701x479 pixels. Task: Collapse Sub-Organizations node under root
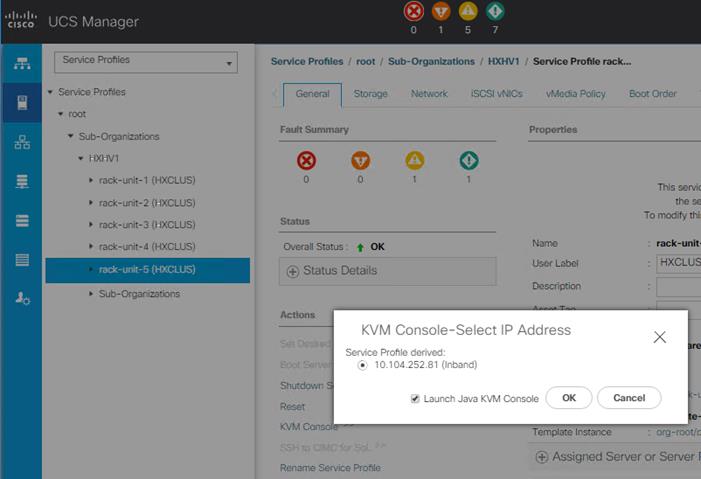click(70, 136)
